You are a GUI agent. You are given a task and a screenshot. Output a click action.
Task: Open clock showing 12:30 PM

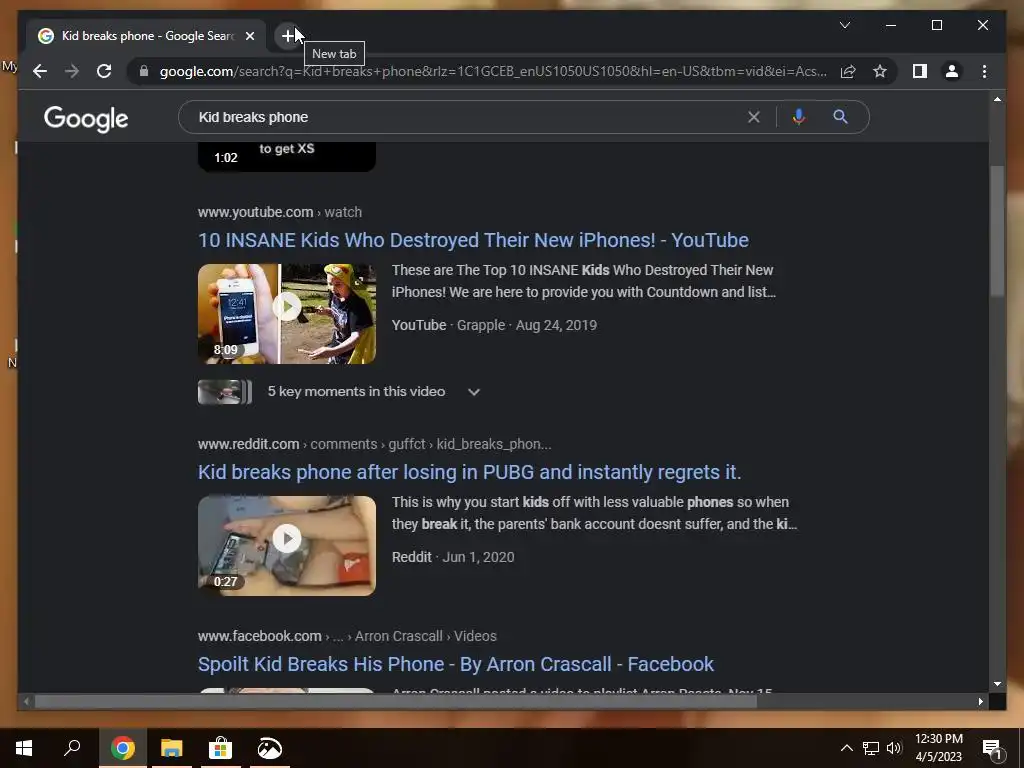click(x=938, y=748)
